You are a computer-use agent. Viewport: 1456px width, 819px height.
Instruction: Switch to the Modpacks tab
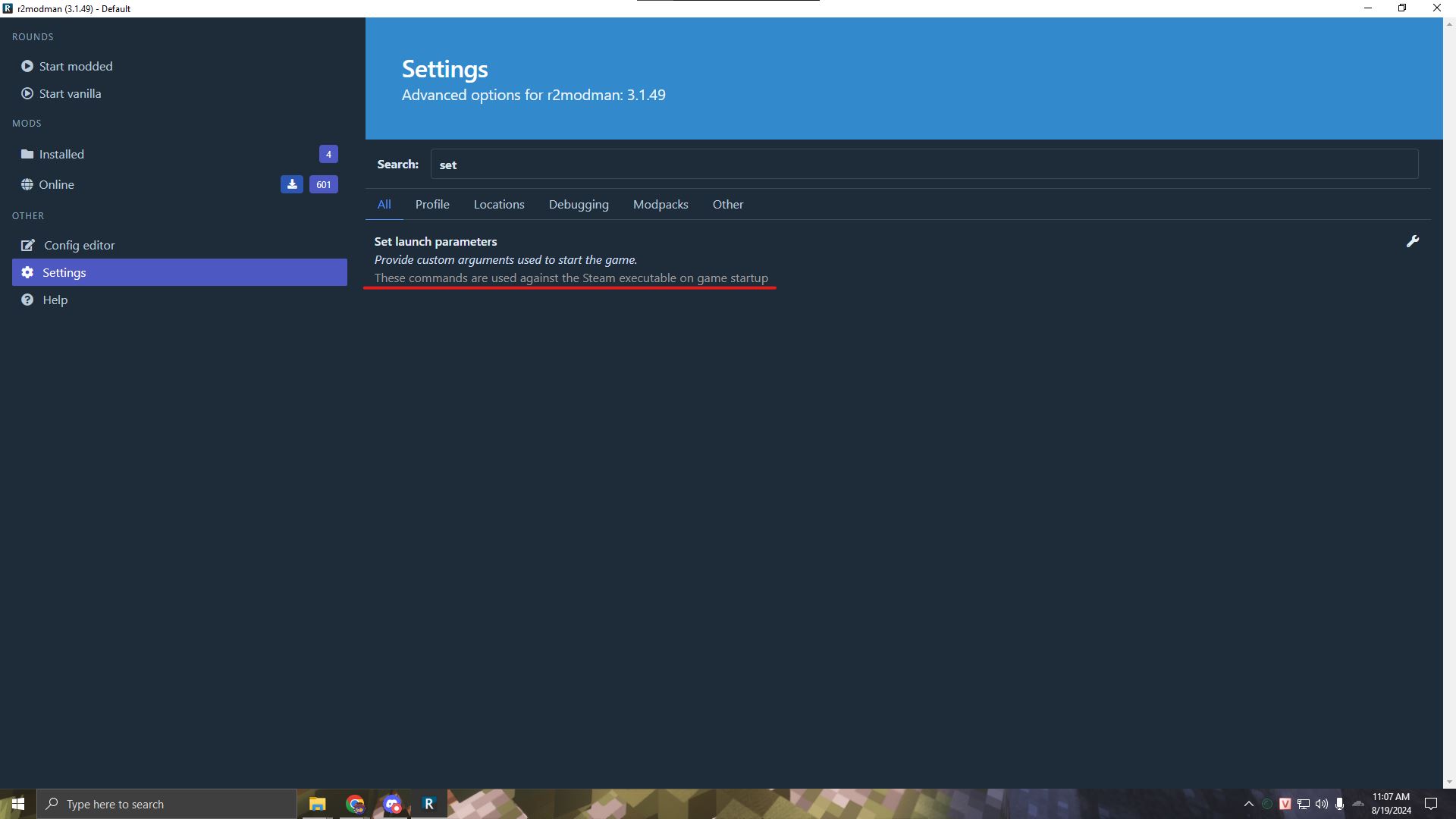coord(661,204)
